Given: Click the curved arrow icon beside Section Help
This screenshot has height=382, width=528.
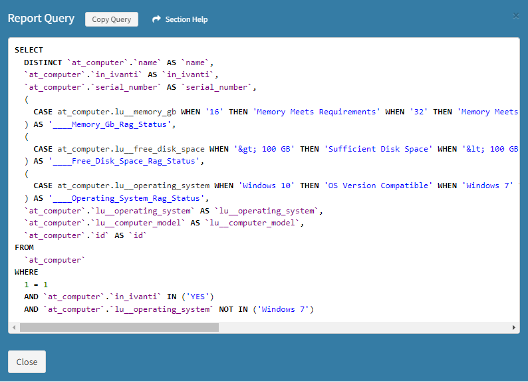Looking at the screenshot, I should [x=156, y=19].
